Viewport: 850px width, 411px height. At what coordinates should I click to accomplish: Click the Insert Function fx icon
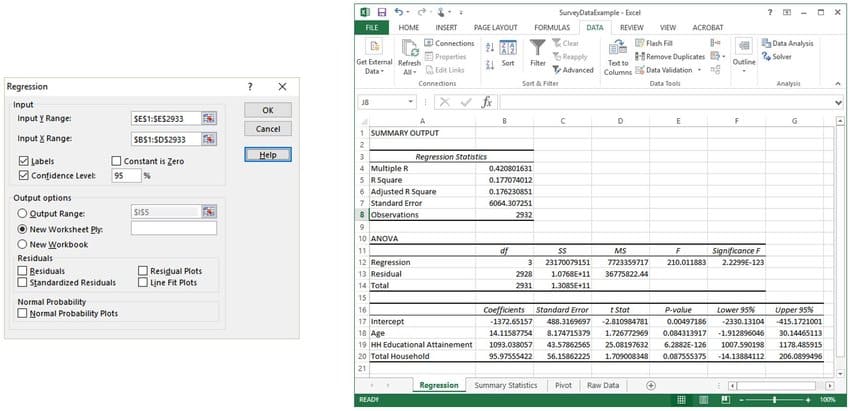pyautogui.click(x=486, y=102)
